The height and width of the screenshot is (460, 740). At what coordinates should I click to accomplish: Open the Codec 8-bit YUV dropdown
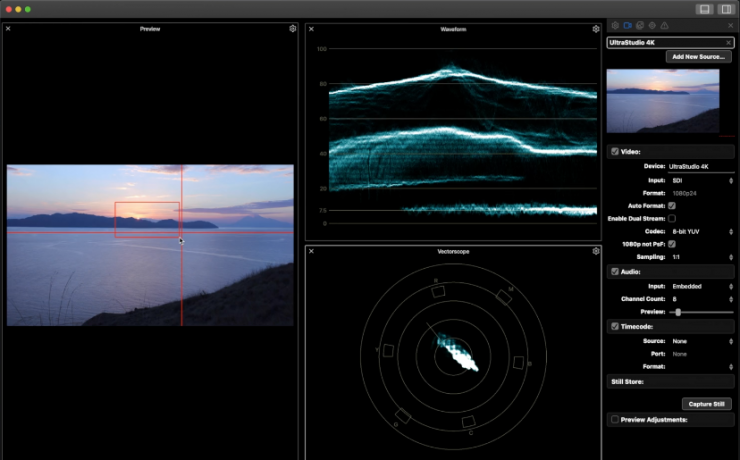point(700,231)
